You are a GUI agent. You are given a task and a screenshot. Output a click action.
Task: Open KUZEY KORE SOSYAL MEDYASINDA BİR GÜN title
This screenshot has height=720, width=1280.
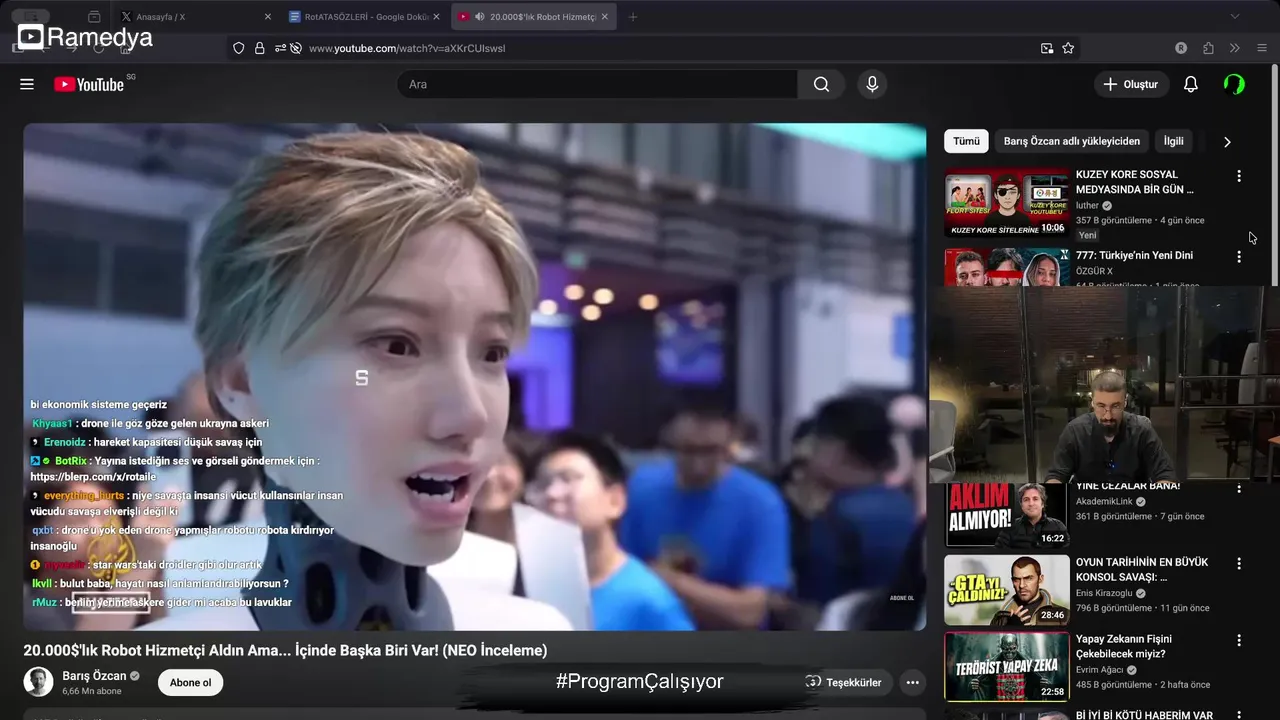[x=1134, y=182]
